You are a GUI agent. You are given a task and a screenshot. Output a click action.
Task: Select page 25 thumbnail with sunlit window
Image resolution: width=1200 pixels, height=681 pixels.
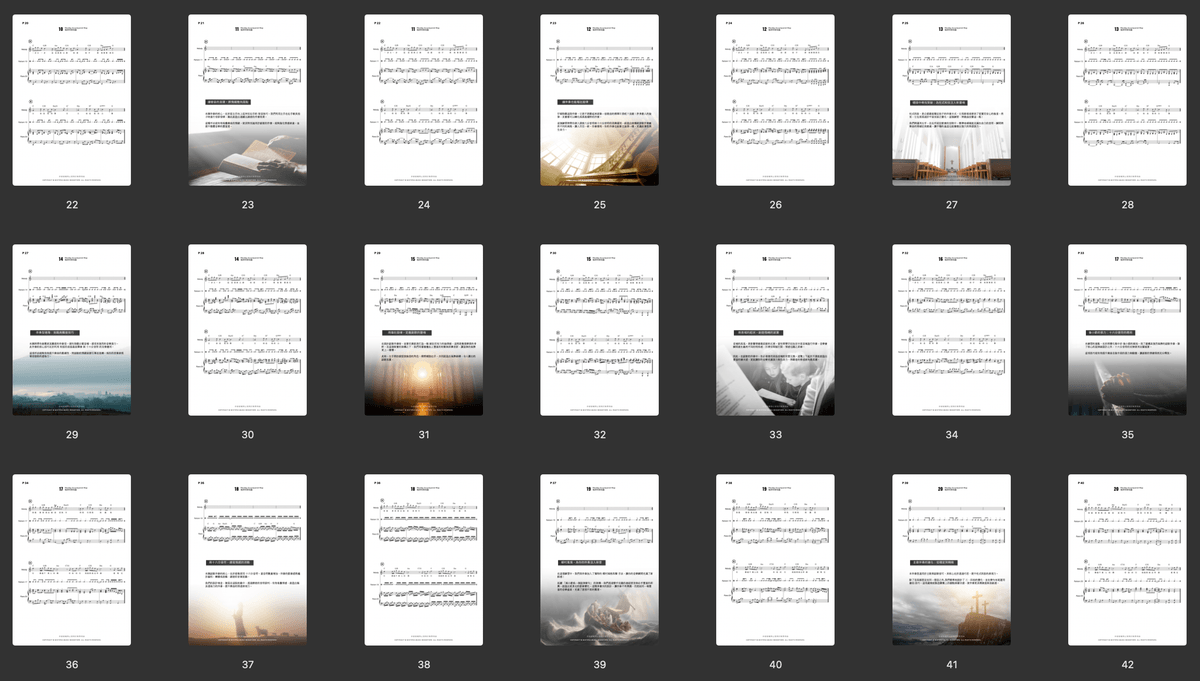point(600,100)
